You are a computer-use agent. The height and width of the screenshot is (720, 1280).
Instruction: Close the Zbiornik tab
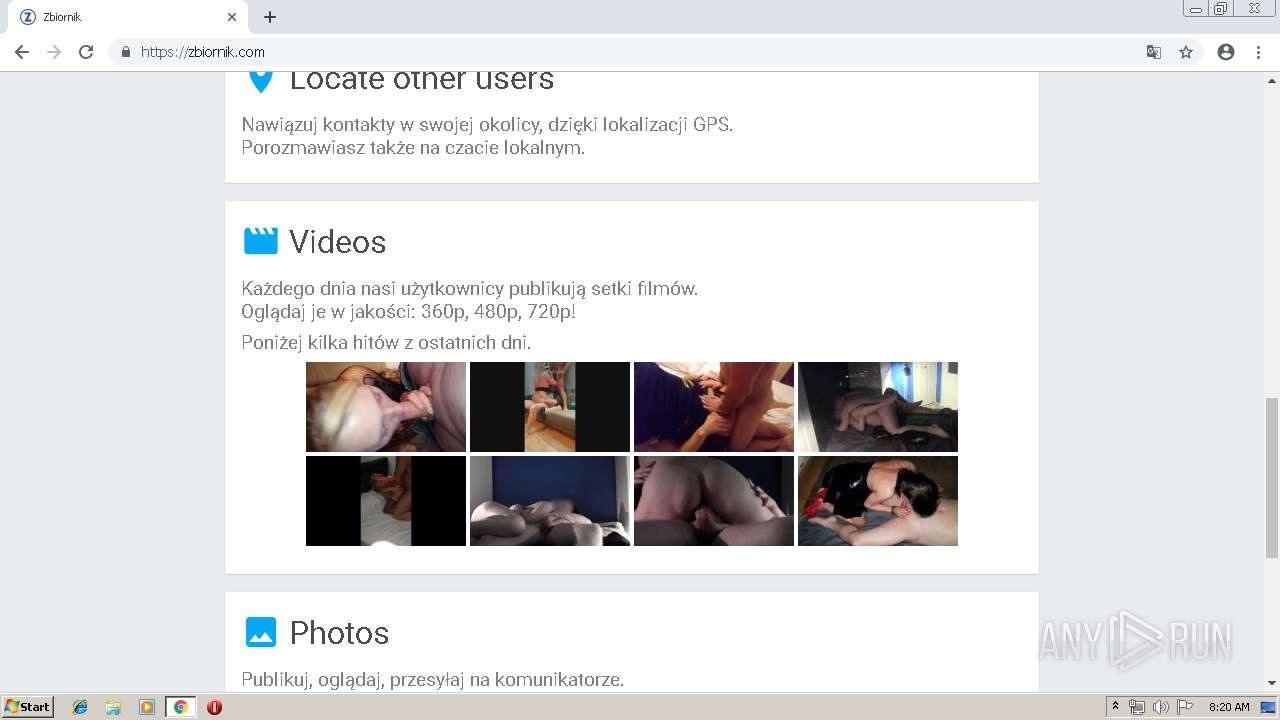pos(232,17)
